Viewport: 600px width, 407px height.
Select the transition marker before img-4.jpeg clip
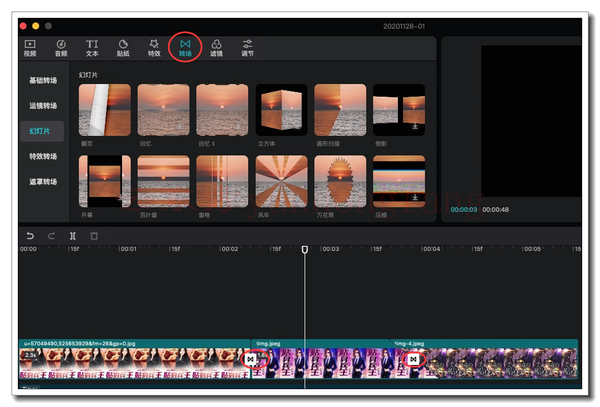point(412,359)
